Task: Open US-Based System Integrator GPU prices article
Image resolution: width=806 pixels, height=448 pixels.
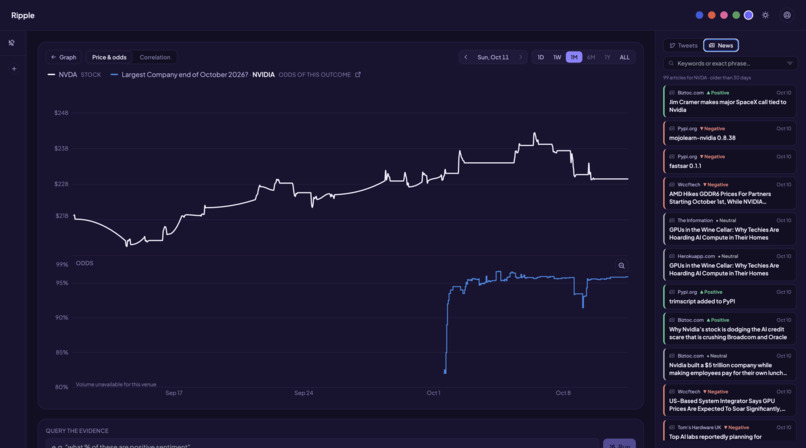Action: [730, 400]
